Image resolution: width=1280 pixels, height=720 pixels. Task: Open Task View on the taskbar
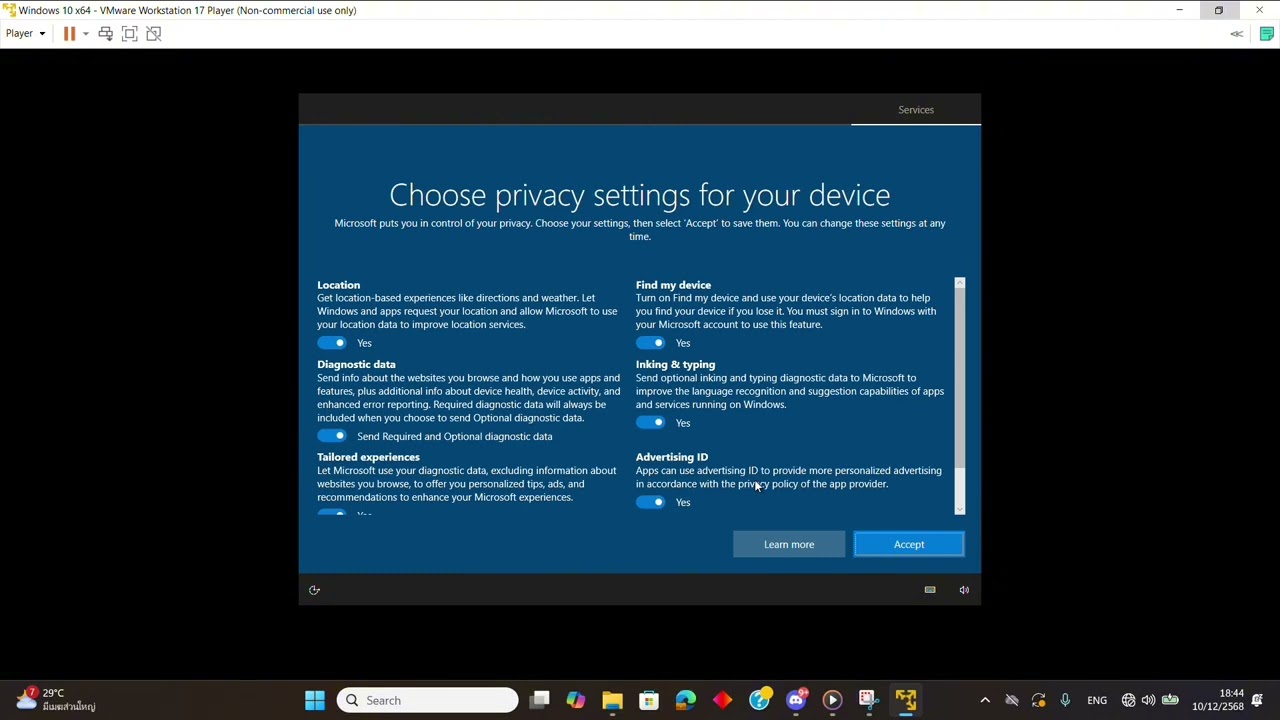pos(540,700)
